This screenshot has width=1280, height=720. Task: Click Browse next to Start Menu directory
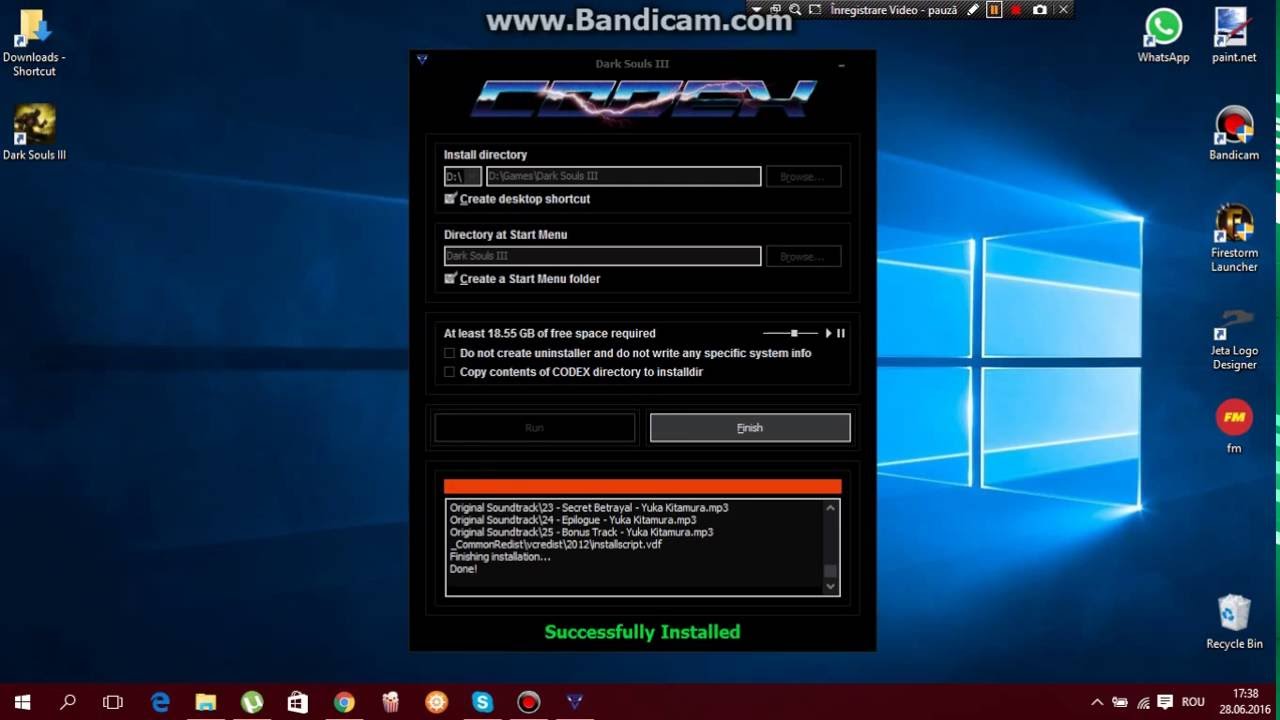click(x=803, y=256)
